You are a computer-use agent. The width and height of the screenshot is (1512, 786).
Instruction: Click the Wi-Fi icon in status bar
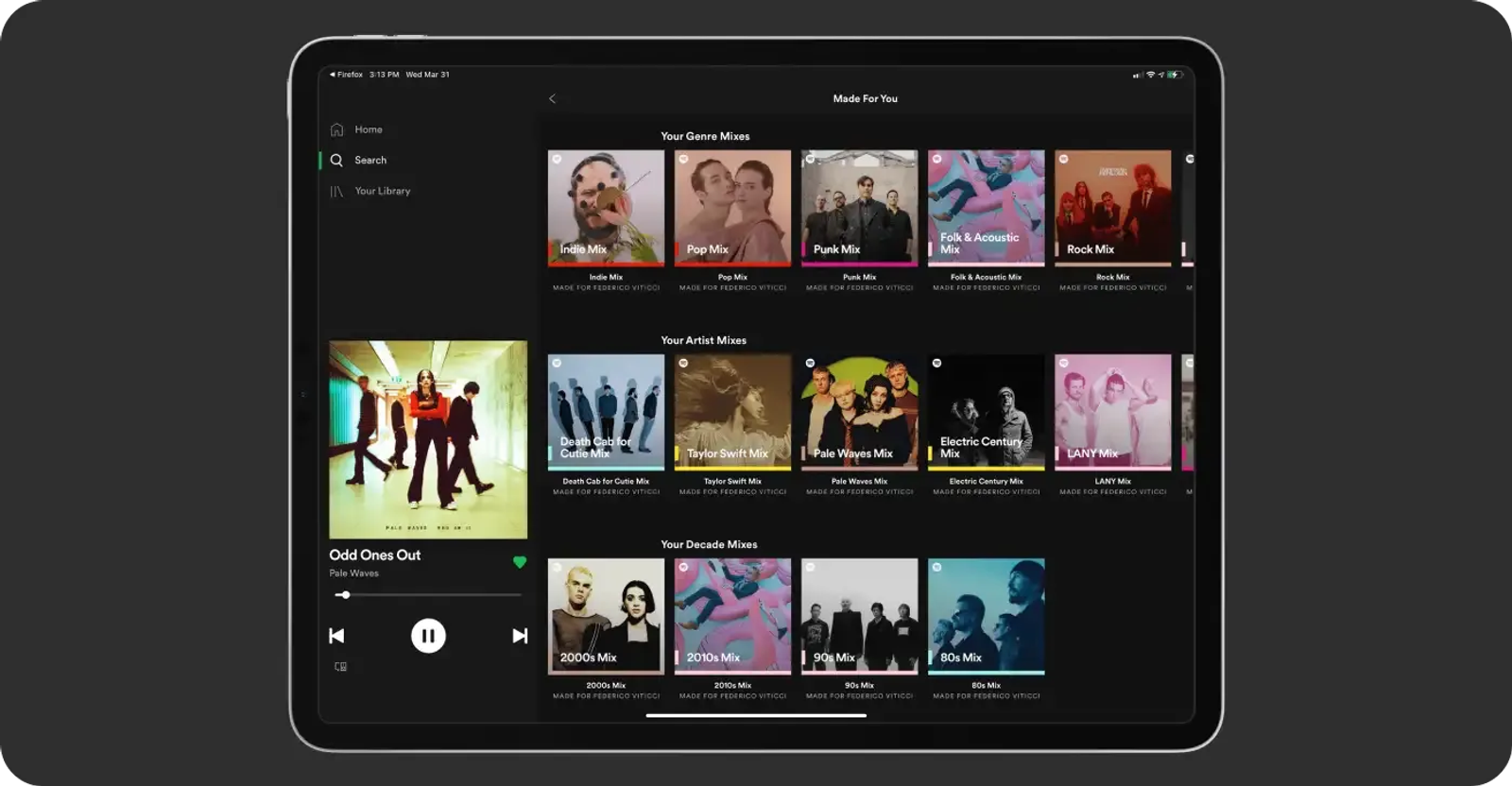coord(1150,75)
